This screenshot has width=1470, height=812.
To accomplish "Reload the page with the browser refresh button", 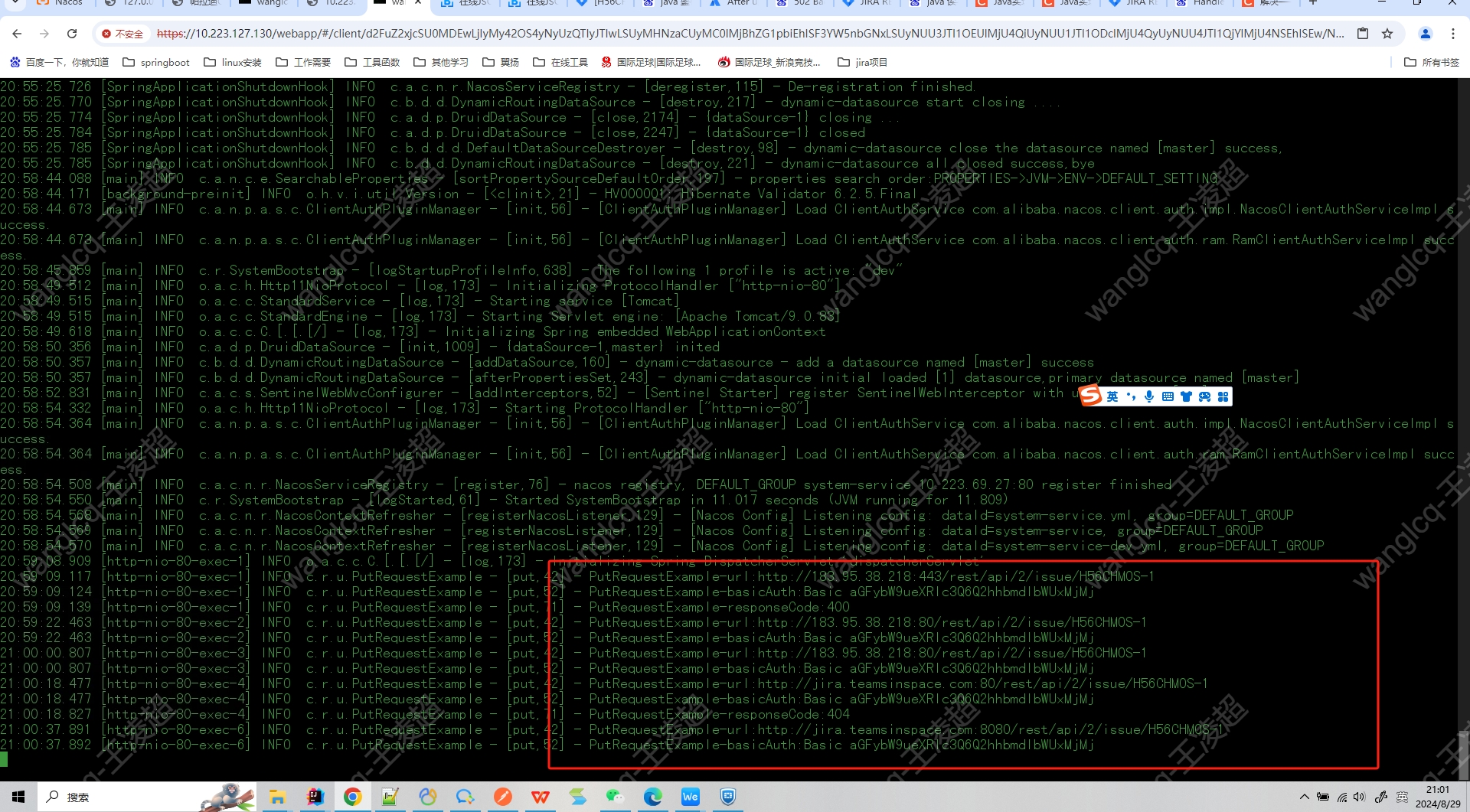I will (72, 34).
